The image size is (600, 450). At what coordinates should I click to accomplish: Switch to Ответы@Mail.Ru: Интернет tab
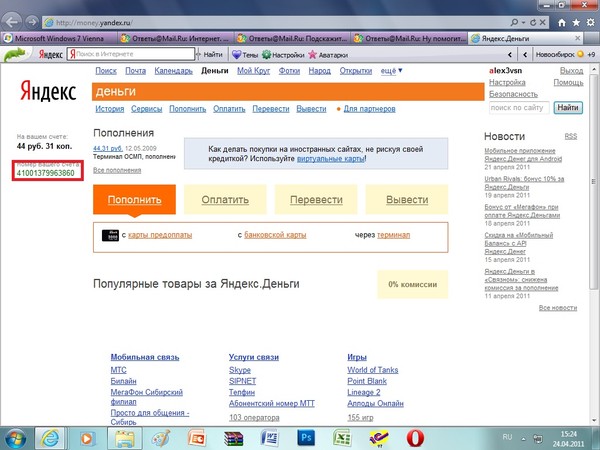coord(175,38)
